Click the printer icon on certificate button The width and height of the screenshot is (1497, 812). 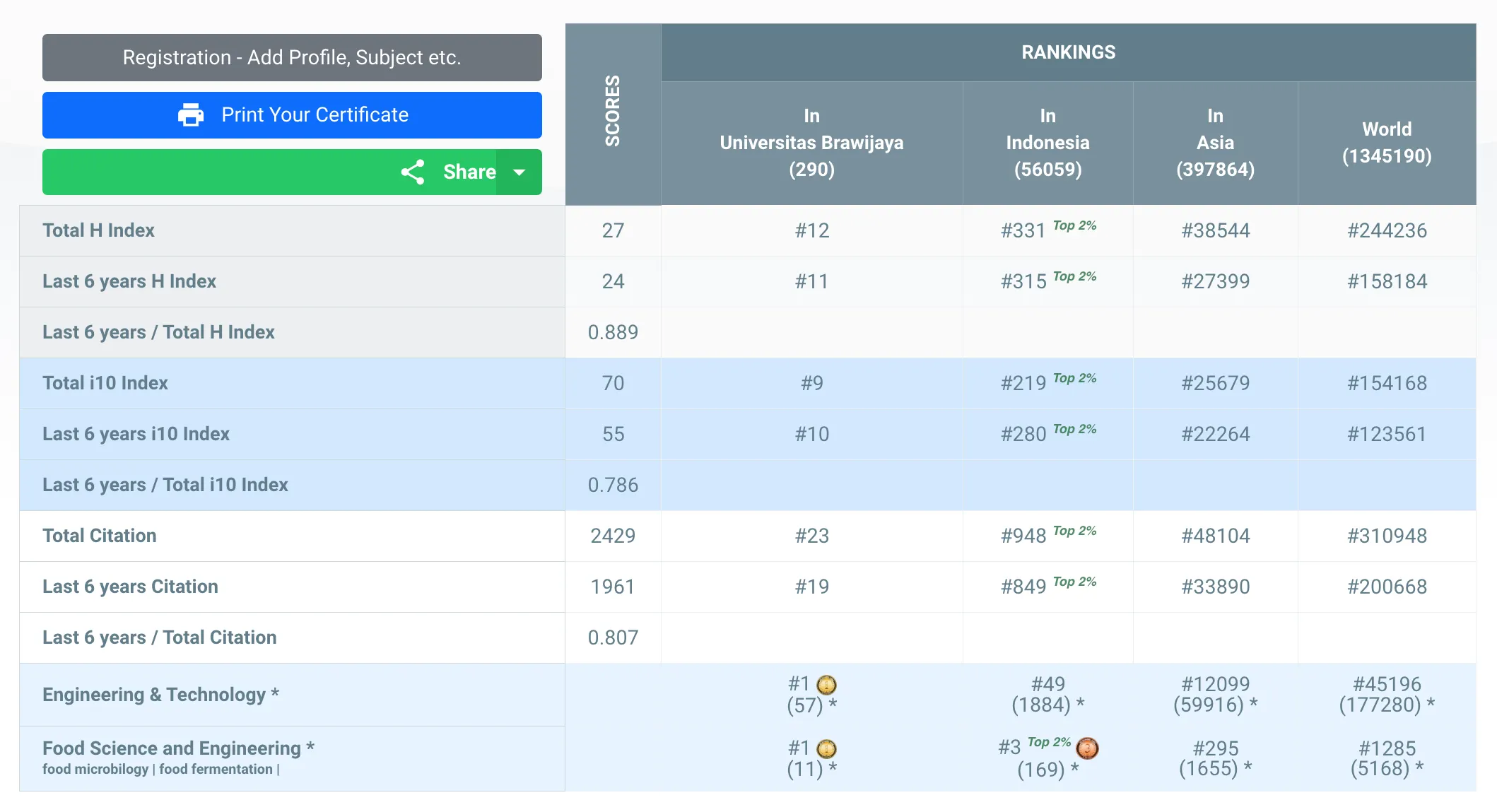[x=190, y=114]
